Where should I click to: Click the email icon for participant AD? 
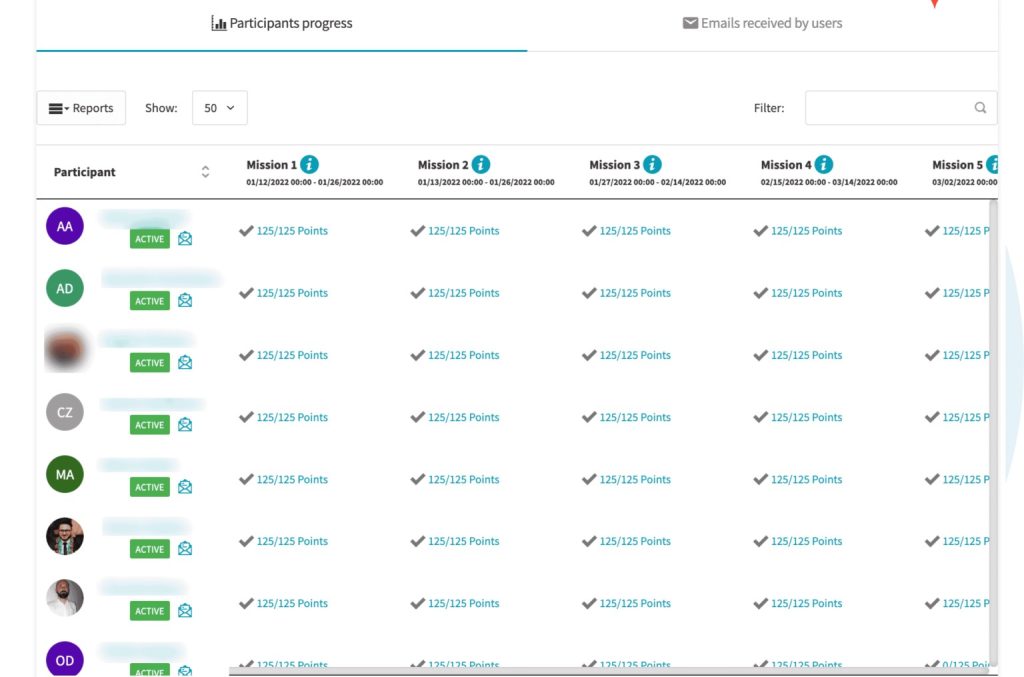(x=185, y=300)
